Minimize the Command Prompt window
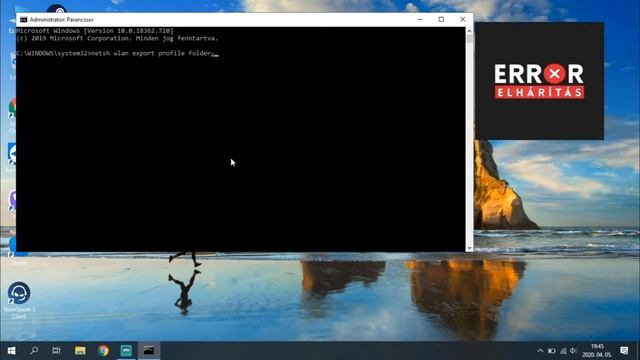This screenshot has height=360, width=640. (x=420, y=20)
